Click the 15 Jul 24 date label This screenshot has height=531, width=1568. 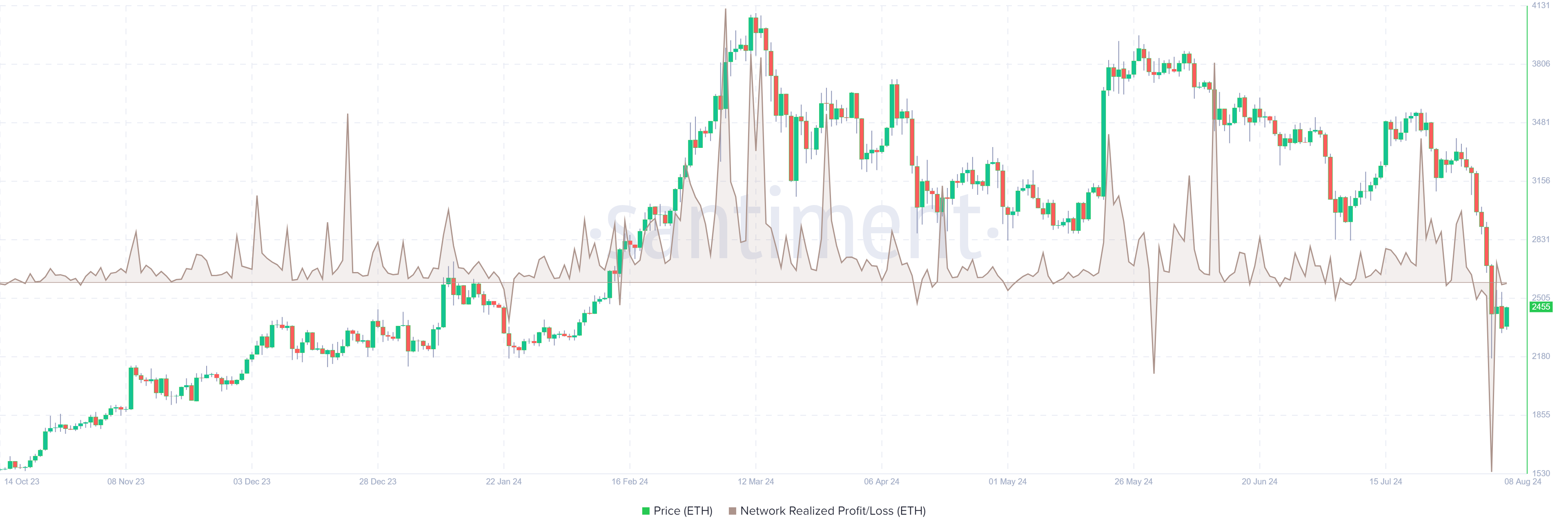[x=1385, y=482]
